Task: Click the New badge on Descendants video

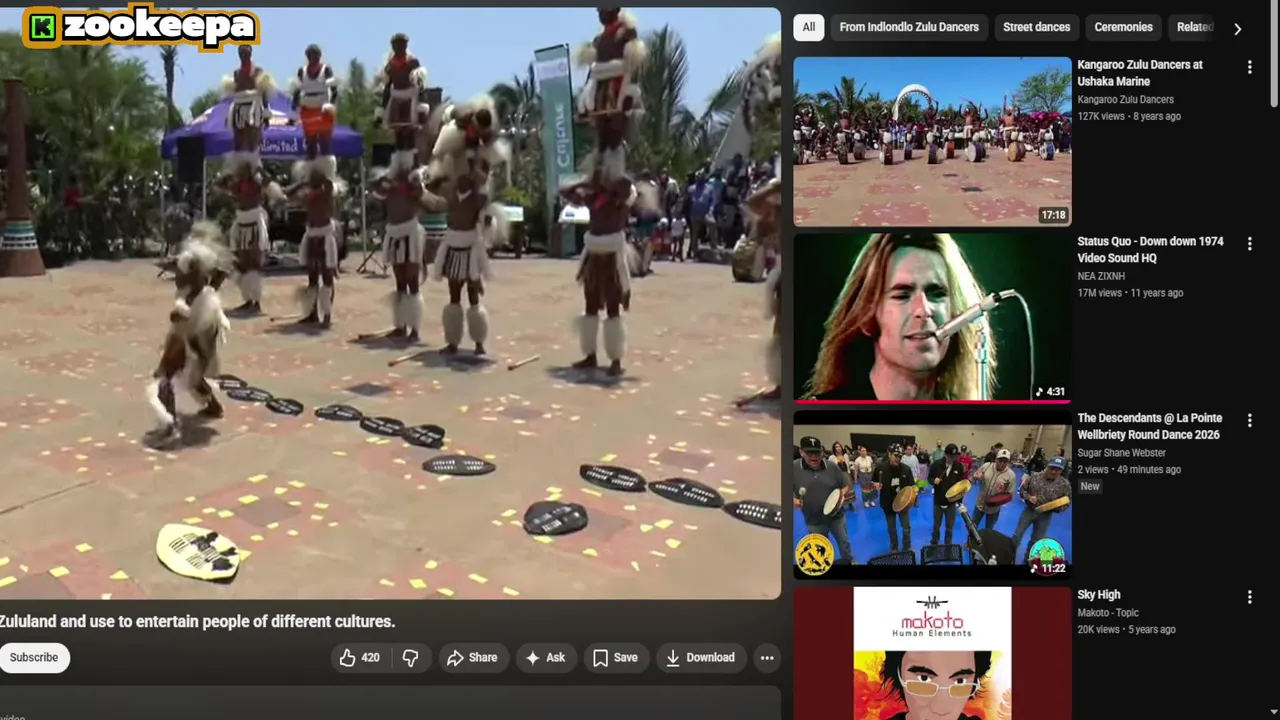Action: point(1089,487)
